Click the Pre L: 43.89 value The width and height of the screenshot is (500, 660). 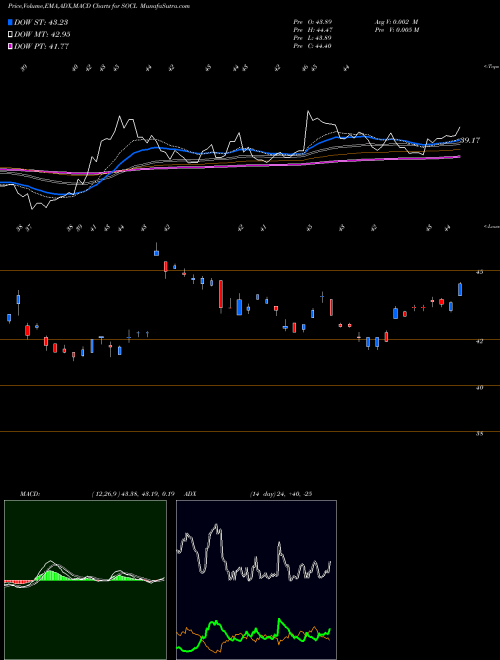click(313, 38)
